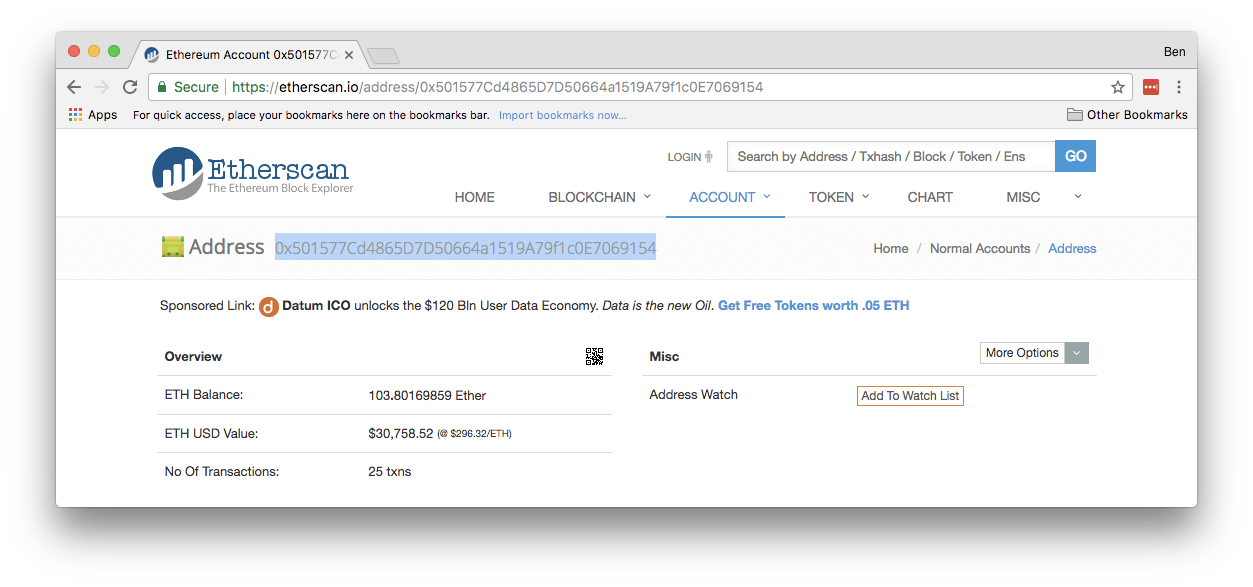Bookmark this page with the star icon
Screen dimensions: 1253x587
pos(1118,87)
